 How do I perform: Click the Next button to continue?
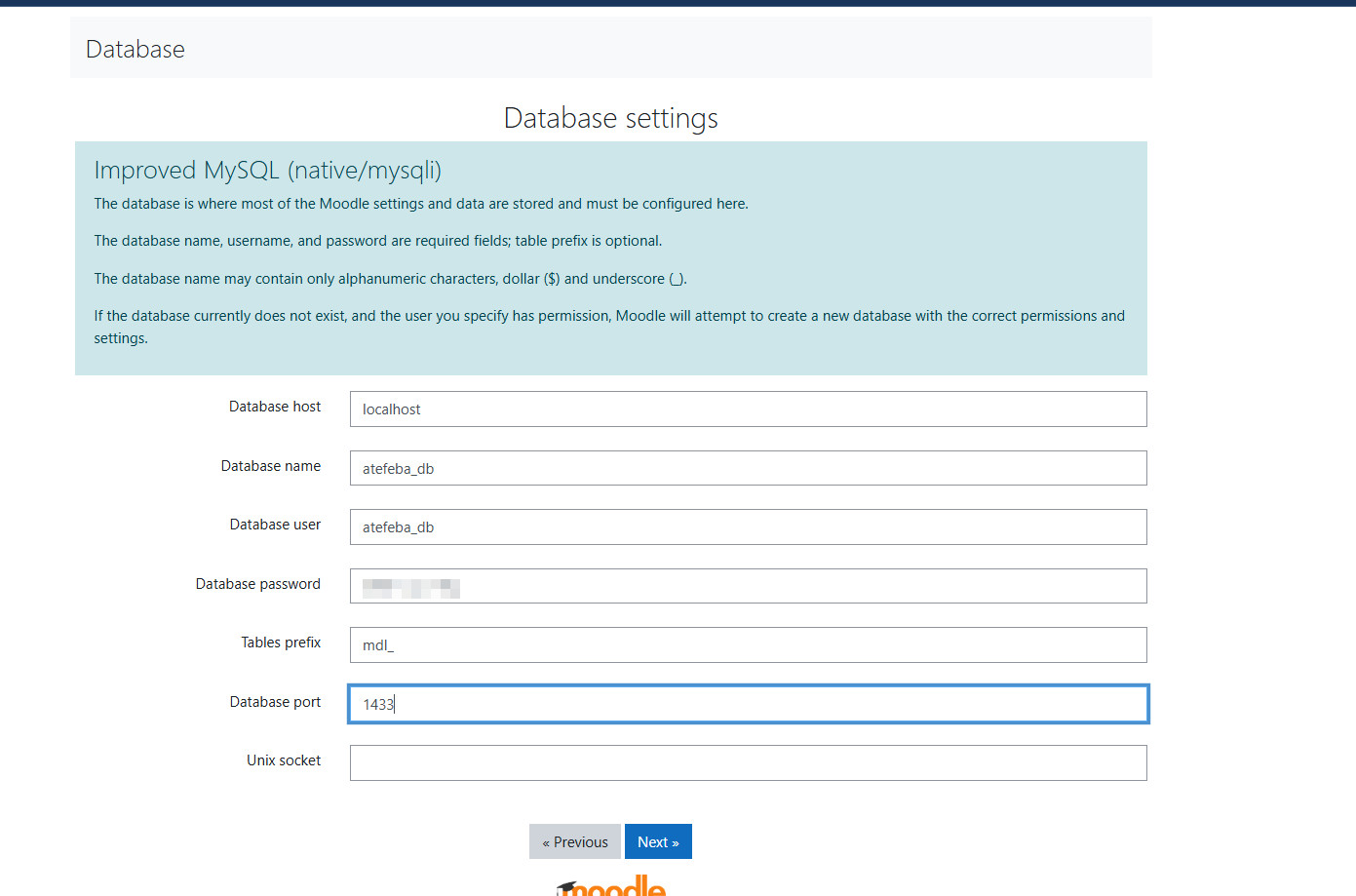(x=658, y=840)
